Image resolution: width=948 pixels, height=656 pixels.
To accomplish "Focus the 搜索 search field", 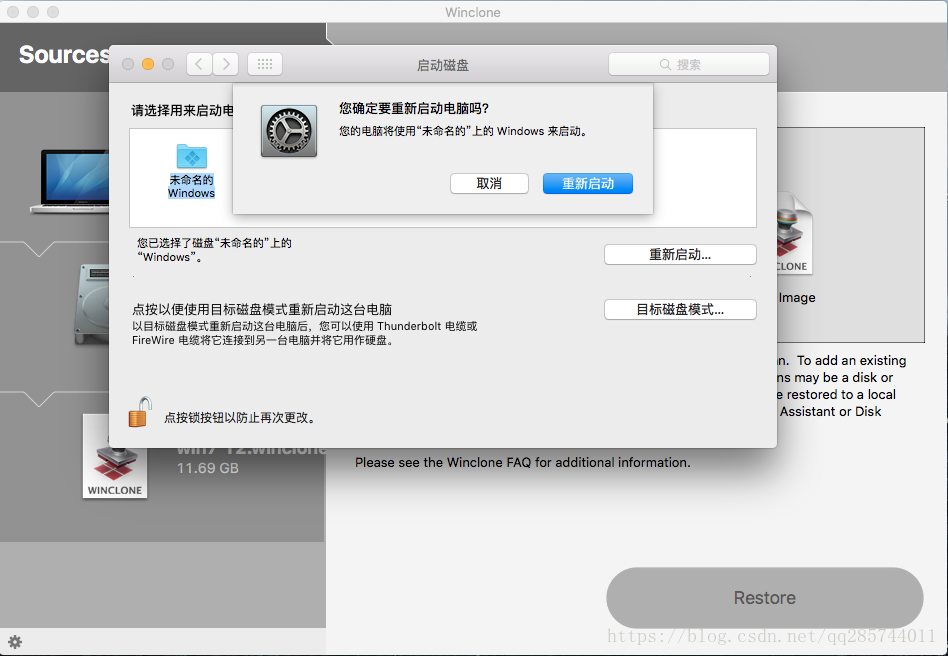I will (689, 64).
